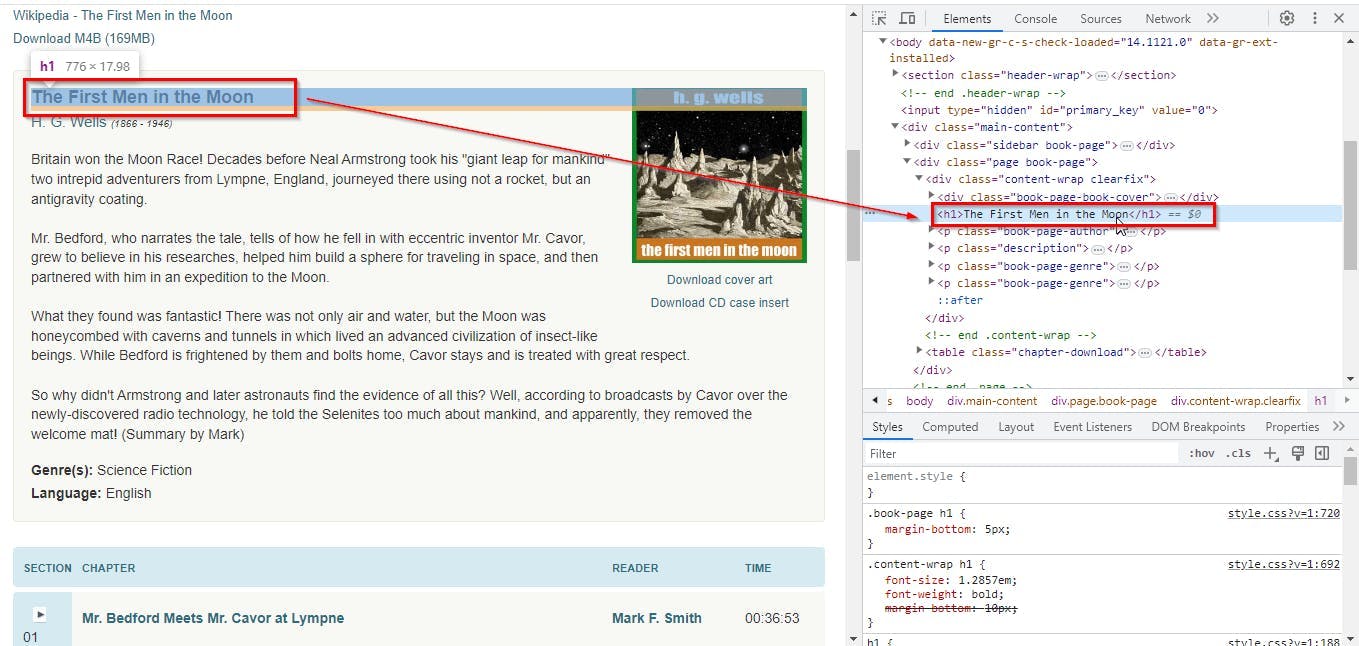Click the Download cover art link
1359x646 pixels.
(x=720, y=280)
